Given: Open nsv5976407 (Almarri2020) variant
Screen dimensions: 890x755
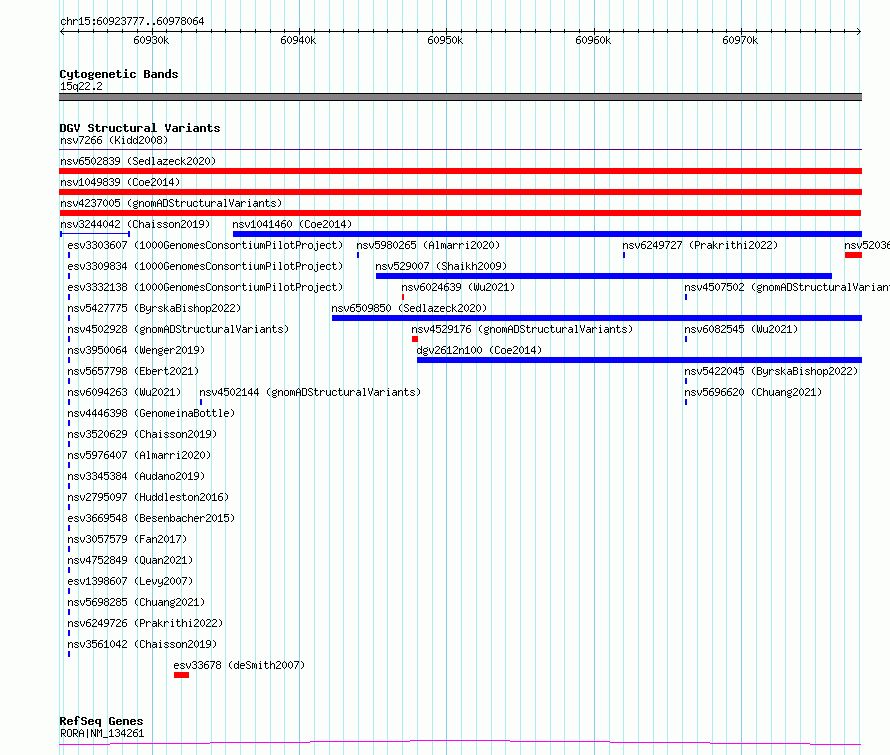Looking at the screenshot, I should click(139, 455).
